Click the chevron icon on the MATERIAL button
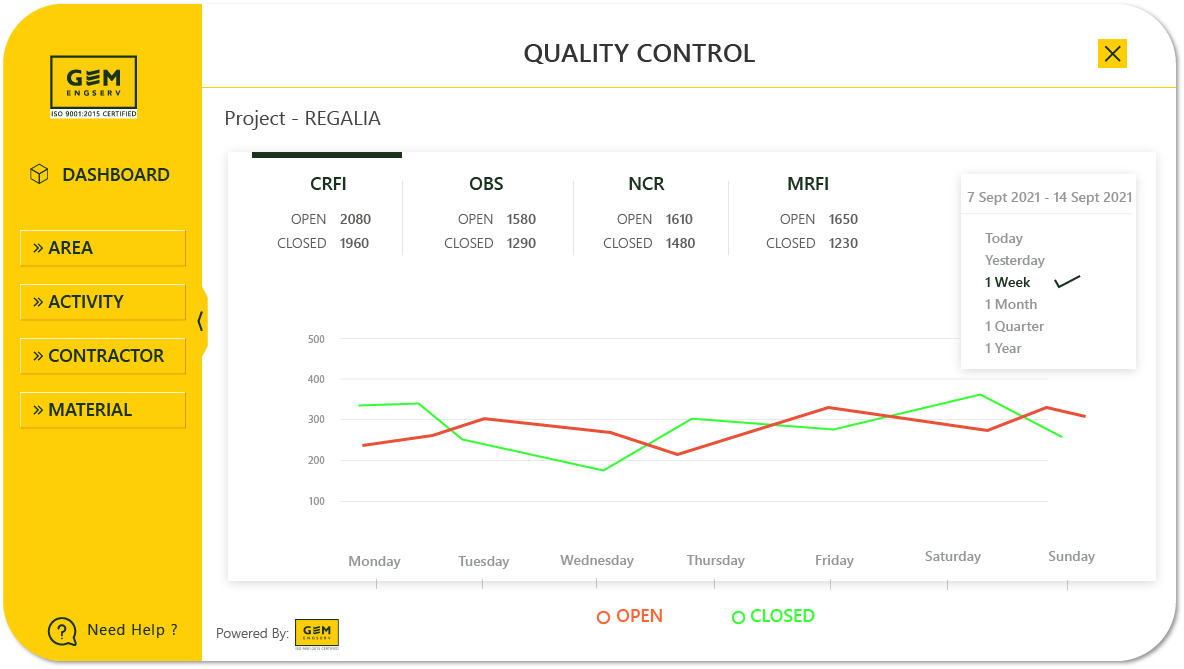The height and width of the screenshot is (669, 1184). pos(36,409)
